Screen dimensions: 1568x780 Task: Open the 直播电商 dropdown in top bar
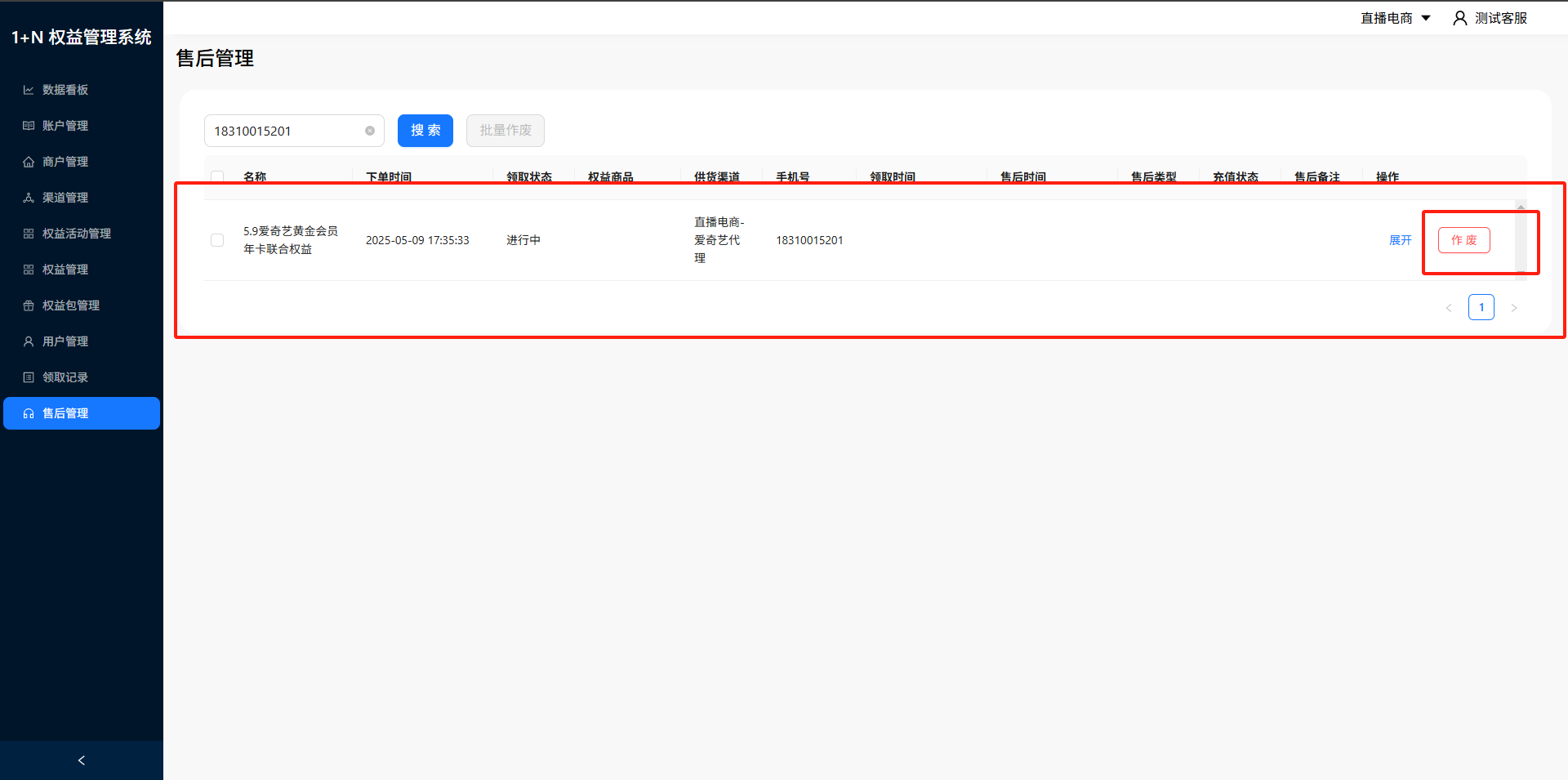click(x=1395, y=18)
